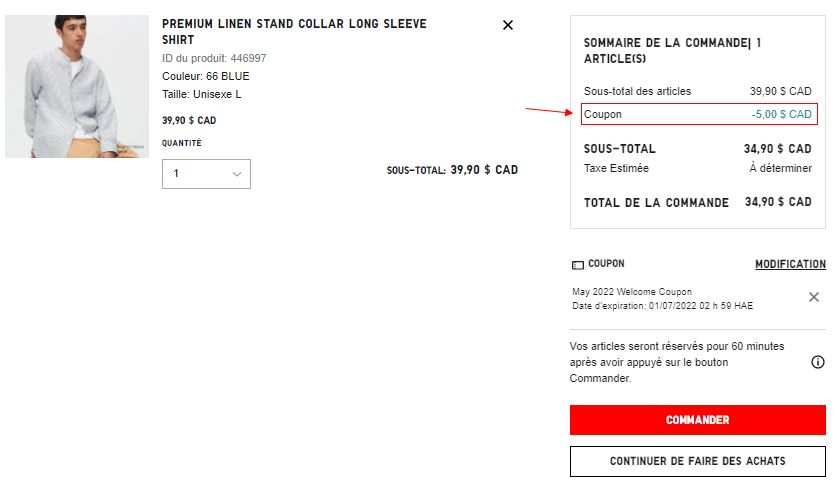Click the Sous-total des articles label
The image size is (837, 485).
[x=637, y=91]
